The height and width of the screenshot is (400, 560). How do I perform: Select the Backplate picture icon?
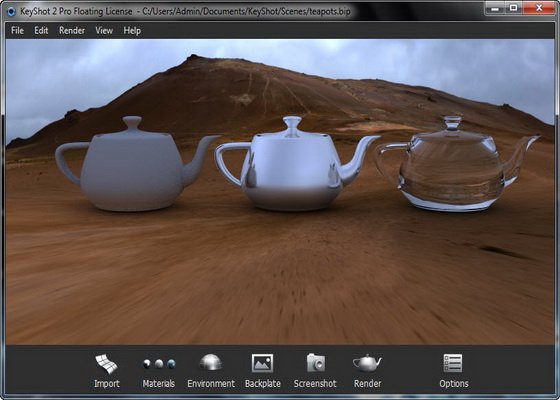pyautogui.click(x=262, y=363)
